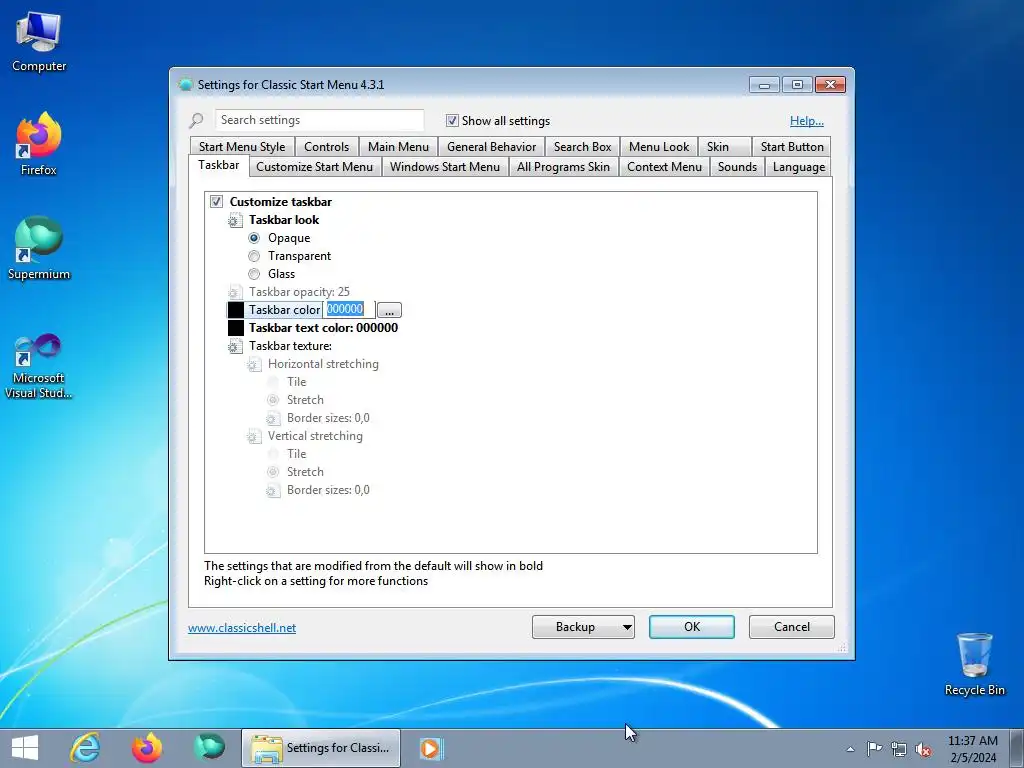Image resolution: width=1024 pixels, height=768 pixels.
Task: Launch Internet Explorer from the taskbar
Action: [x=85, y=748]
